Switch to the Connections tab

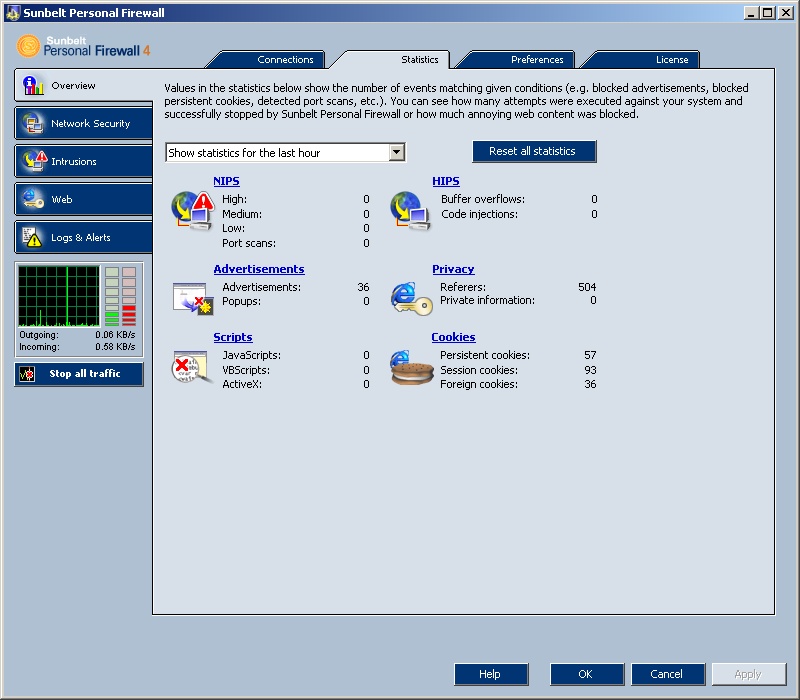tap(285, 60)
